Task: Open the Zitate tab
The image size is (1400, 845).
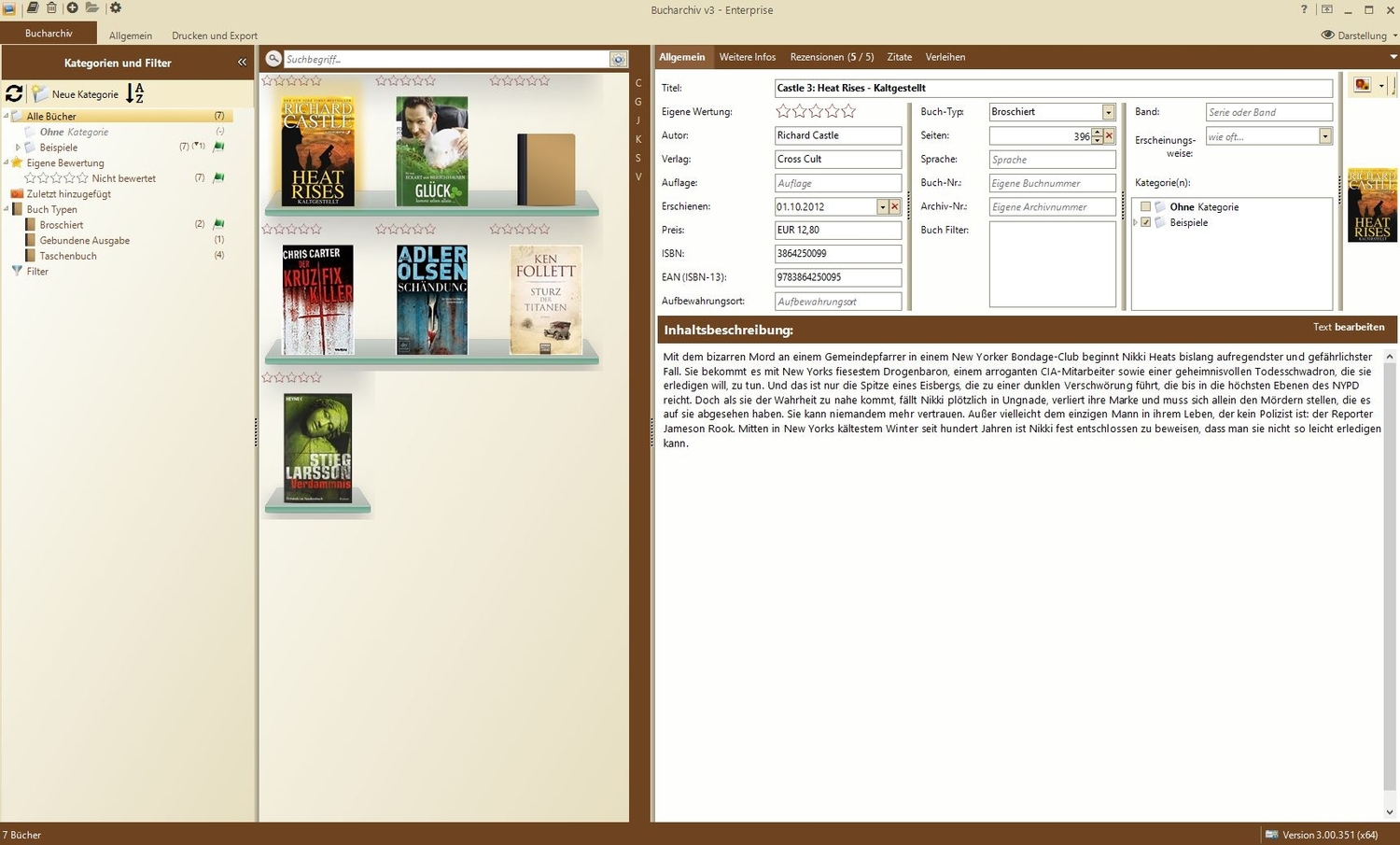Action: tap(900, 57)
